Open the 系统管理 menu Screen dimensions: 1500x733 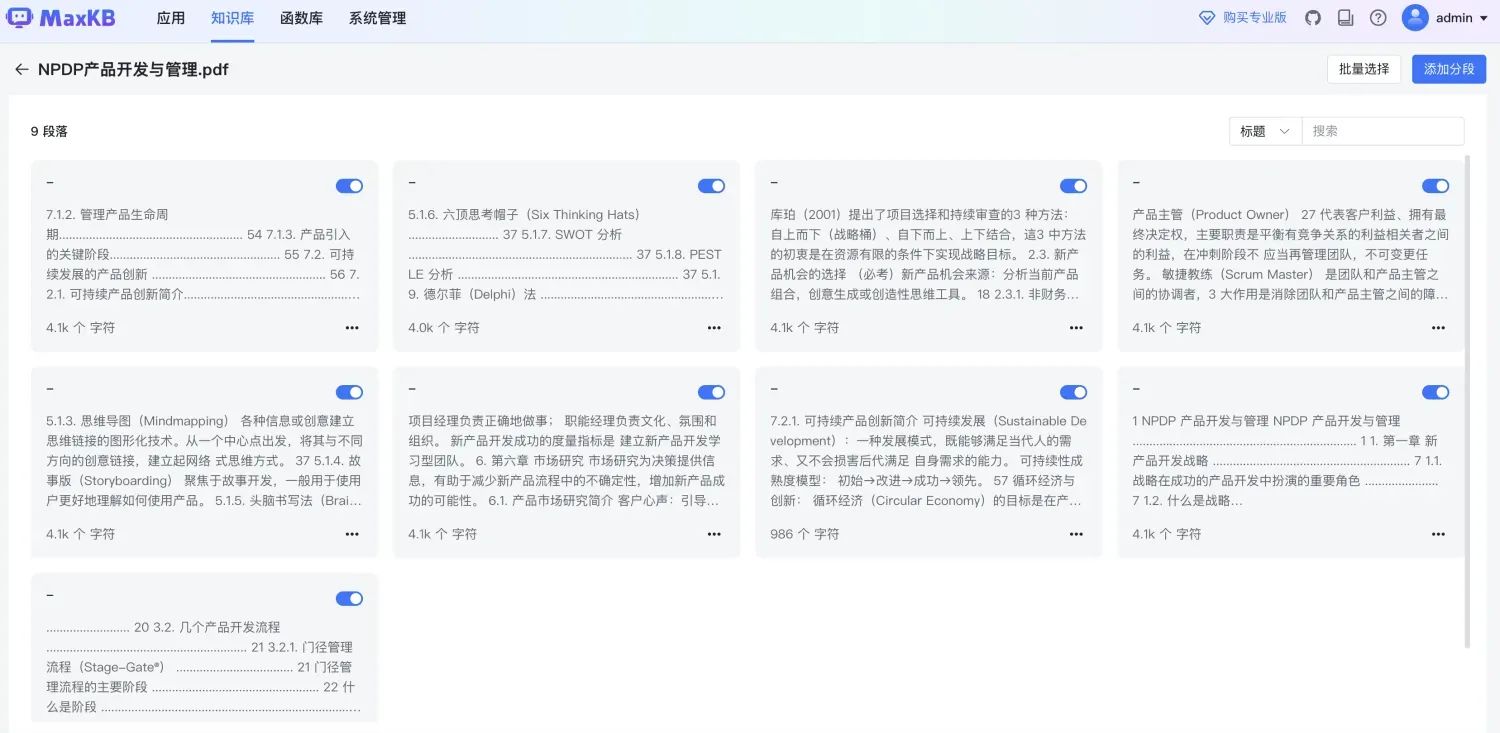click(377, 17)
